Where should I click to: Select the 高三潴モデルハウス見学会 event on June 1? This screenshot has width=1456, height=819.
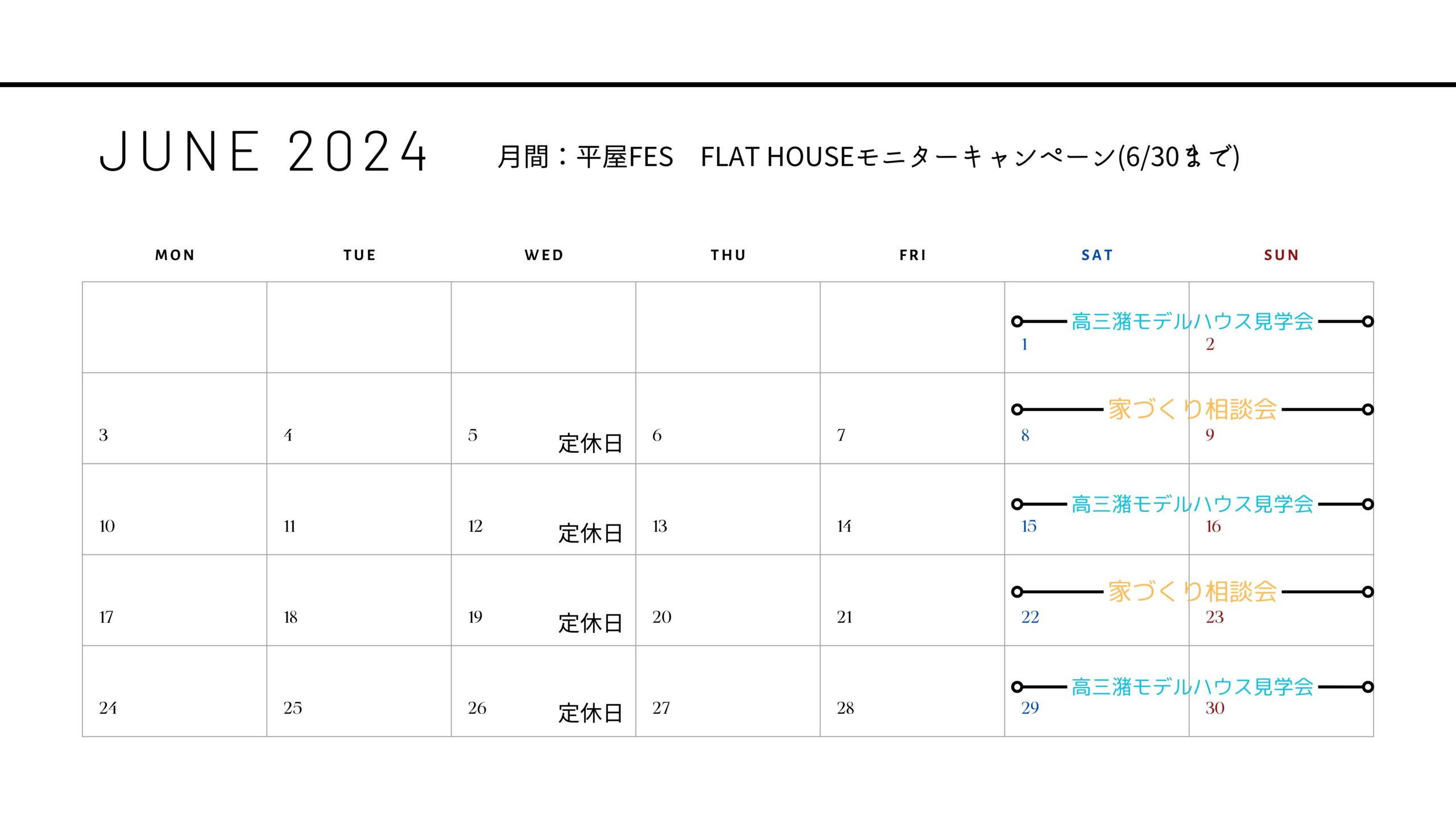1192,321
